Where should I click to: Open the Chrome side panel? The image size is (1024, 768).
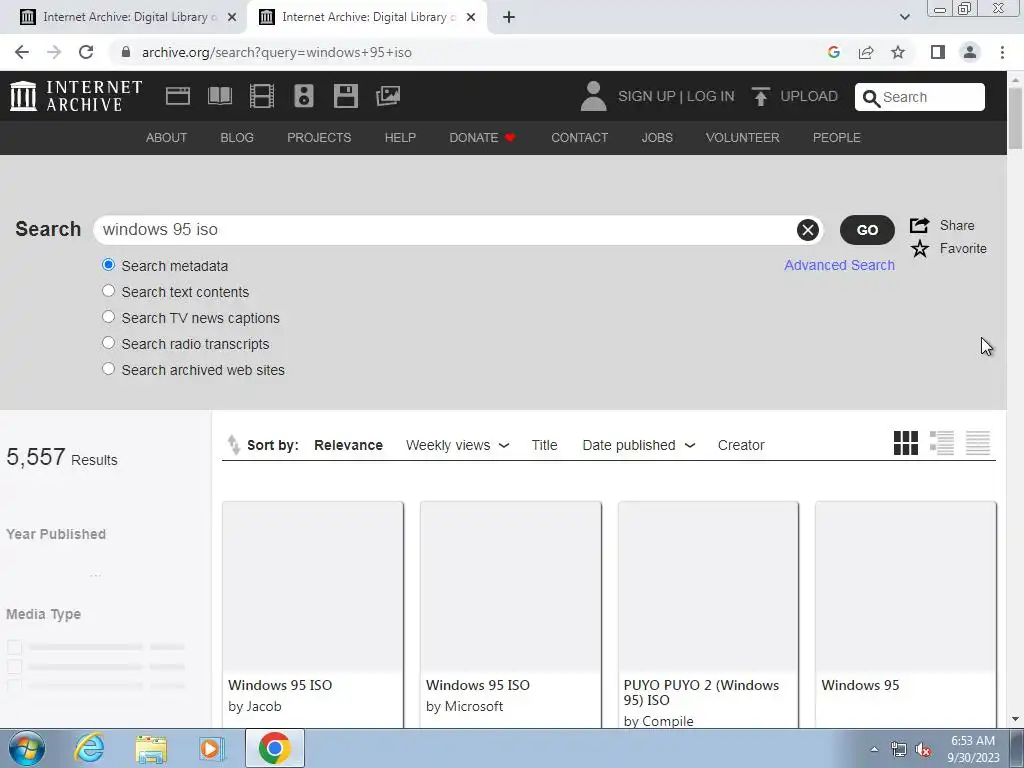click(938, 52)
